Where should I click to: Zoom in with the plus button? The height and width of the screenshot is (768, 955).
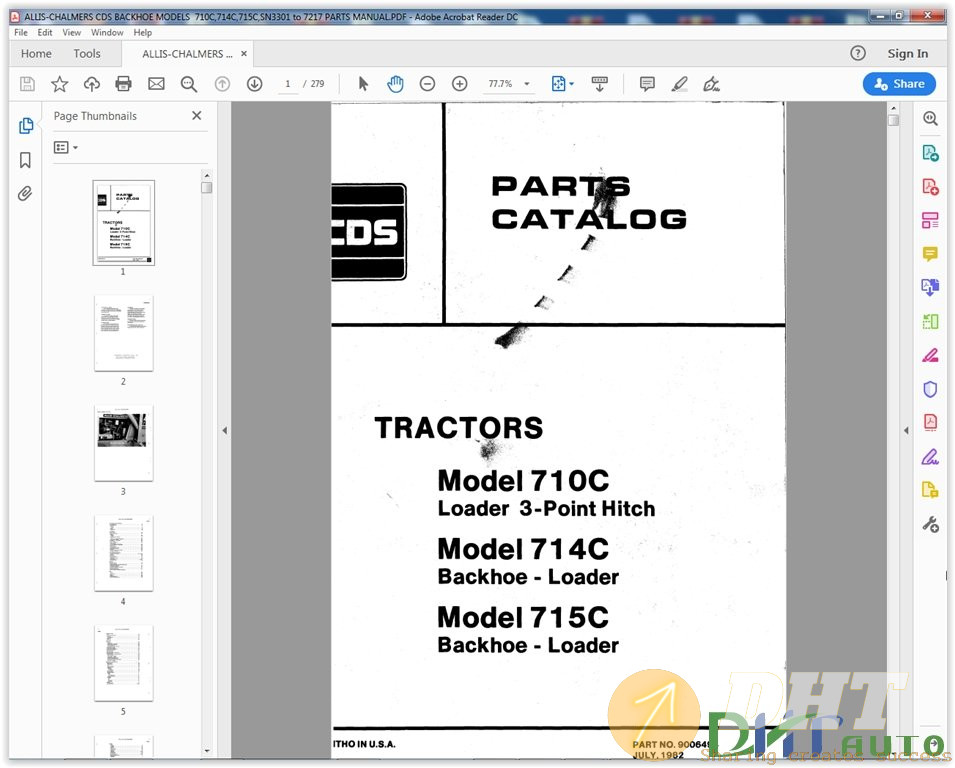coord(460,84)
